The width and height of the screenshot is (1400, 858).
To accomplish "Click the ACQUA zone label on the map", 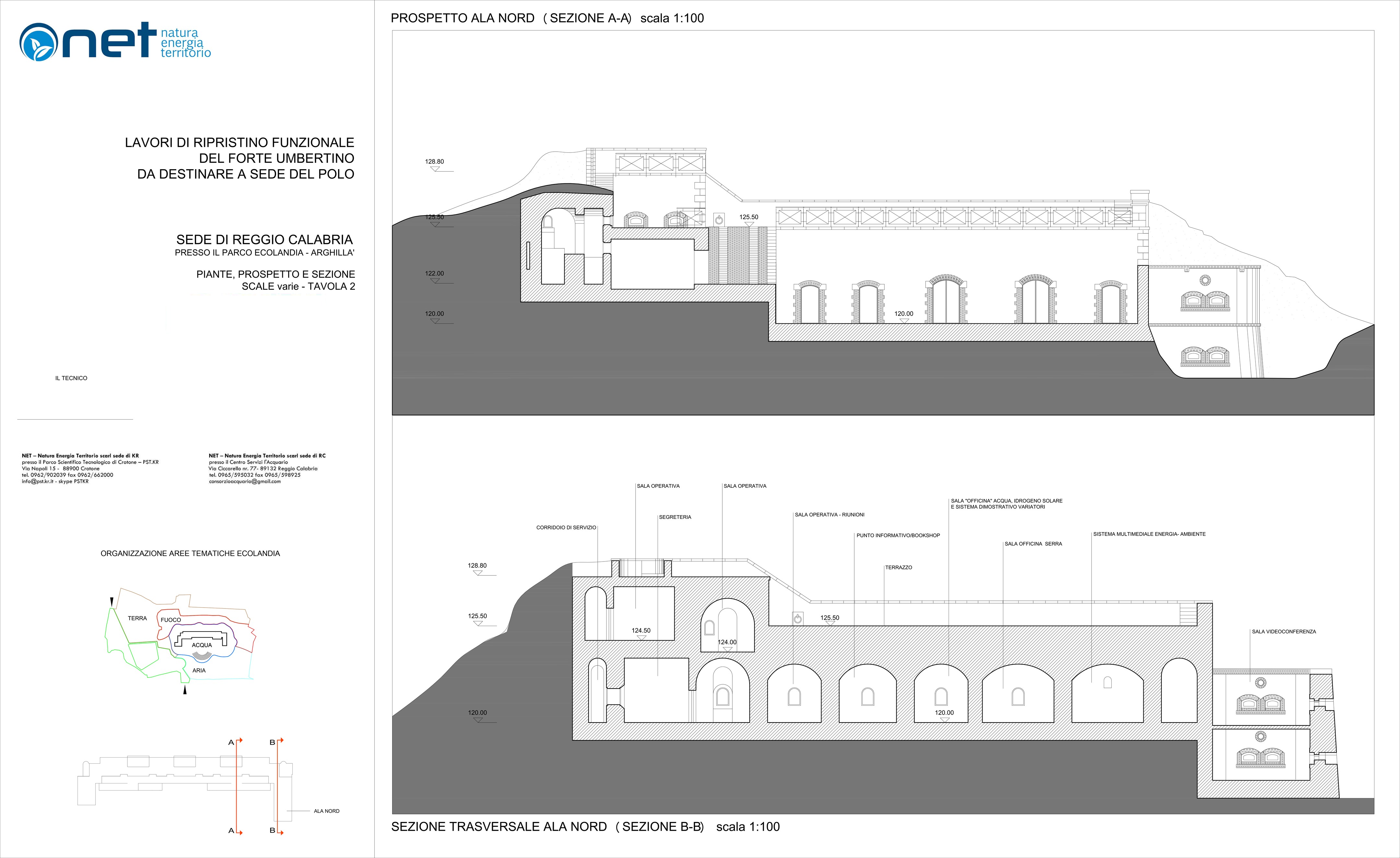I will [x=202, y=645].
